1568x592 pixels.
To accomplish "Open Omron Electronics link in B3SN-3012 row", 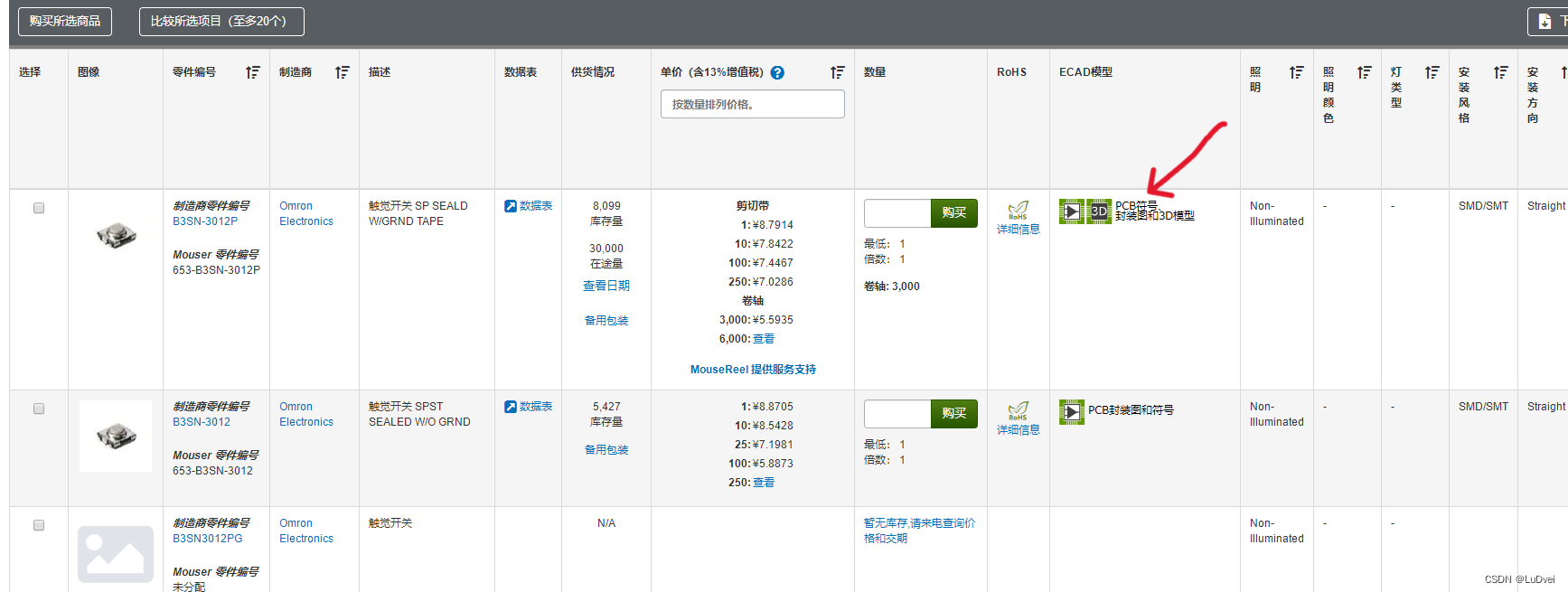I will (306, 414).
